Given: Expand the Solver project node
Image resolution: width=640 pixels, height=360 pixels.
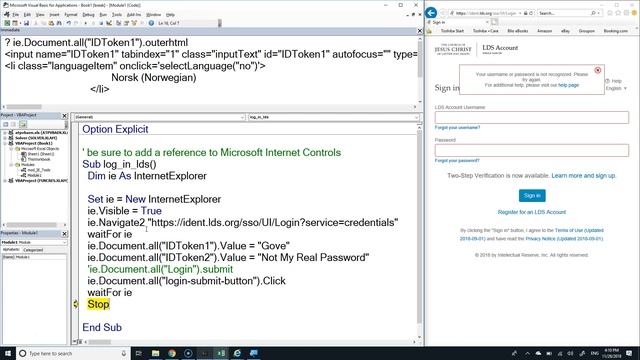Looking at the screenshot, I should point(5,138).
